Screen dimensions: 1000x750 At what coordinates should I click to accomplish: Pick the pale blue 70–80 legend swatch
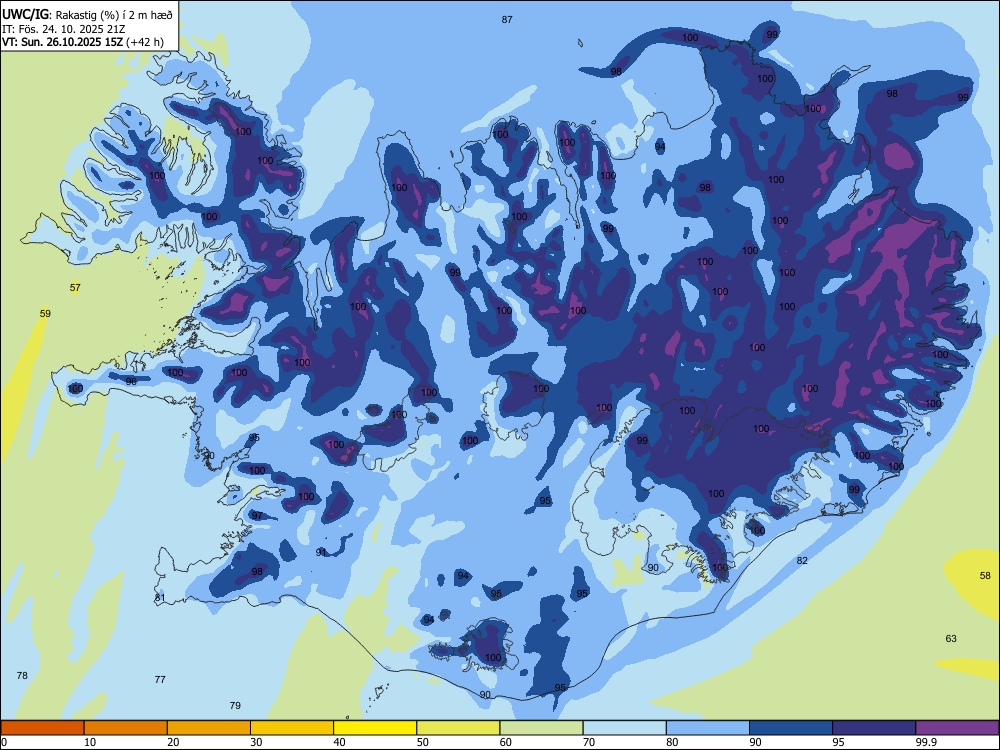point(624,728)
